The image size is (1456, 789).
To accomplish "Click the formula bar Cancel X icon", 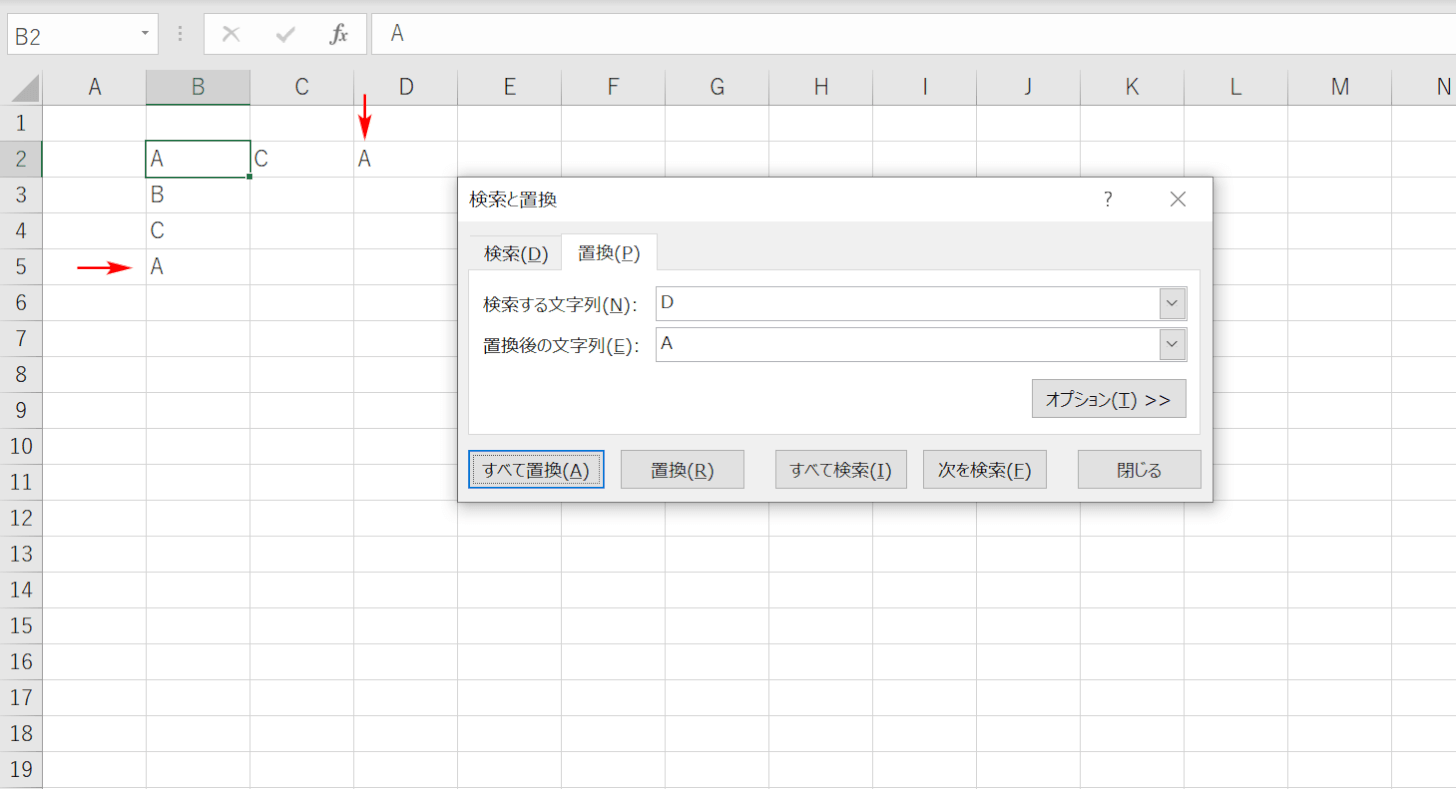I will tap(231, 34).
